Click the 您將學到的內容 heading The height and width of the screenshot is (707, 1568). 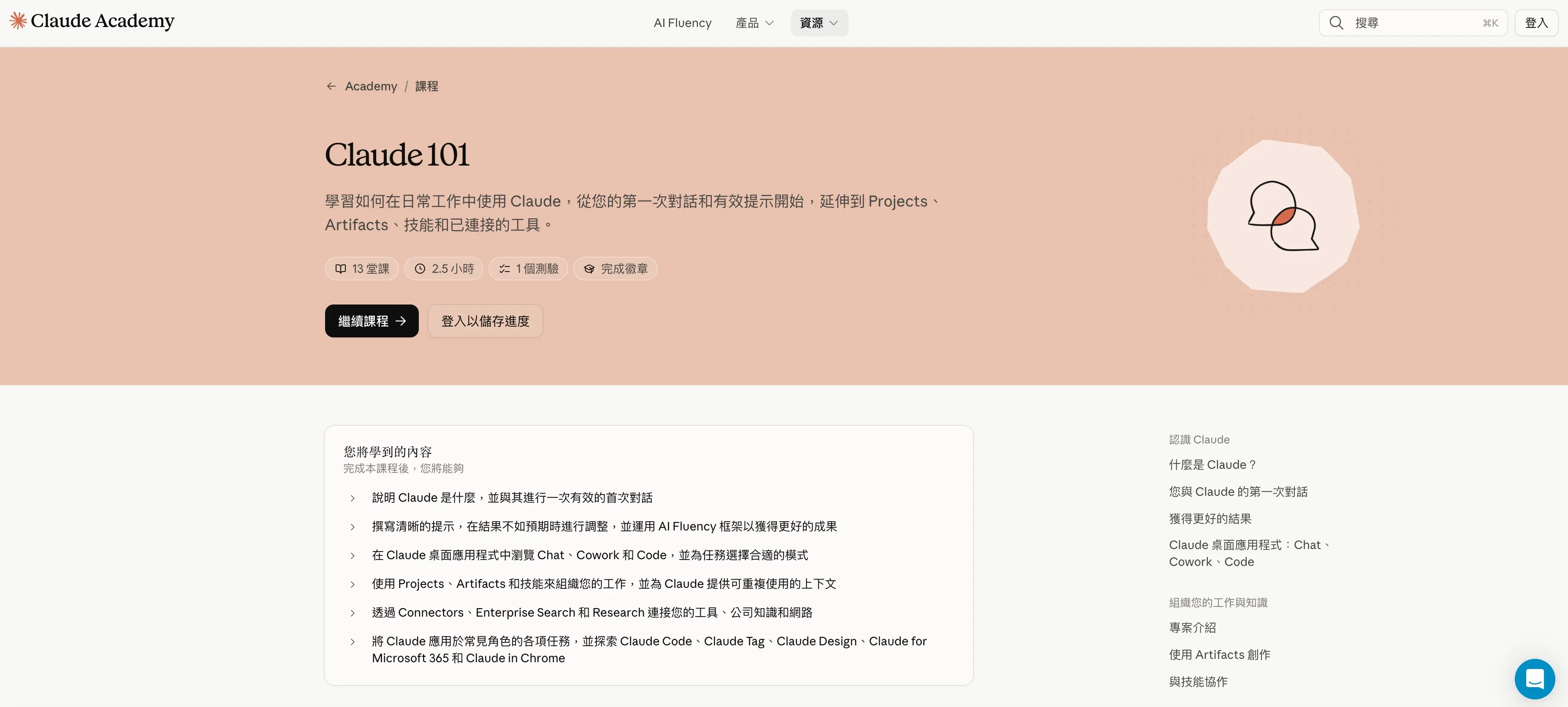pos(388,452)
